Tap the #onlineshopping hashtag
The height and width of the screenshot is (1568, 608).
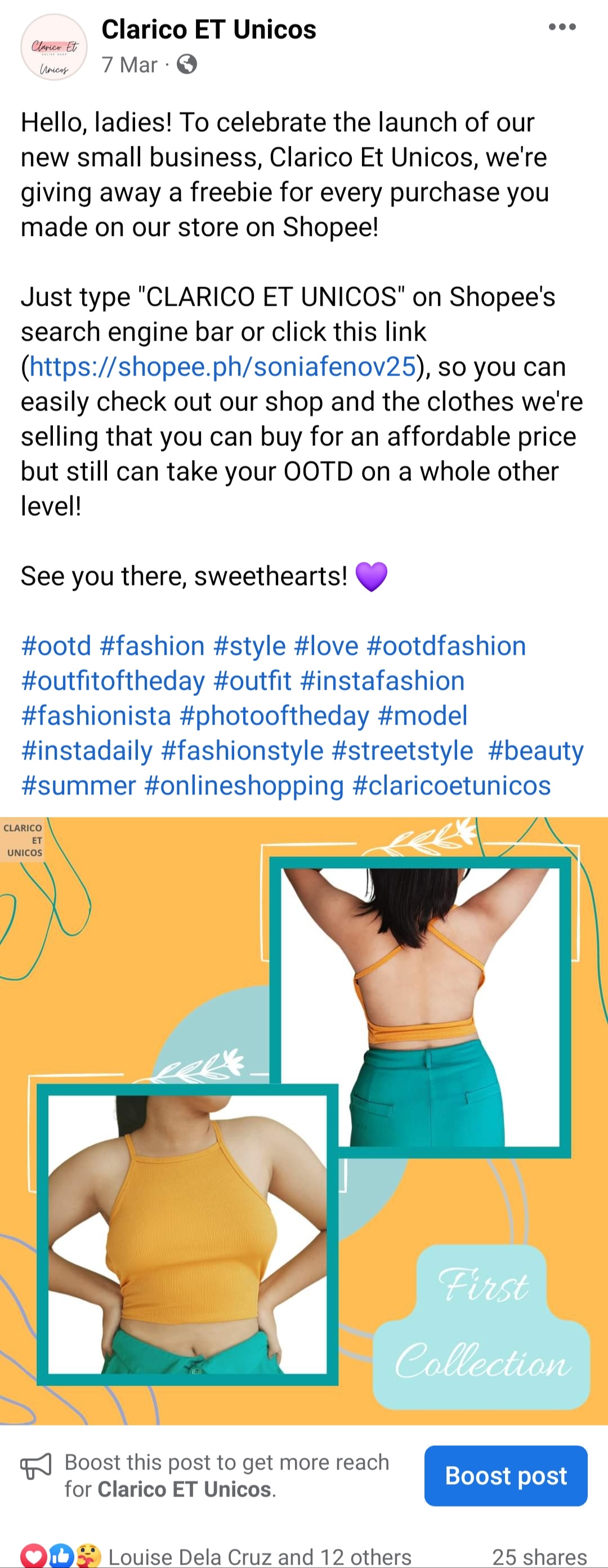click(x=244, y=785)
